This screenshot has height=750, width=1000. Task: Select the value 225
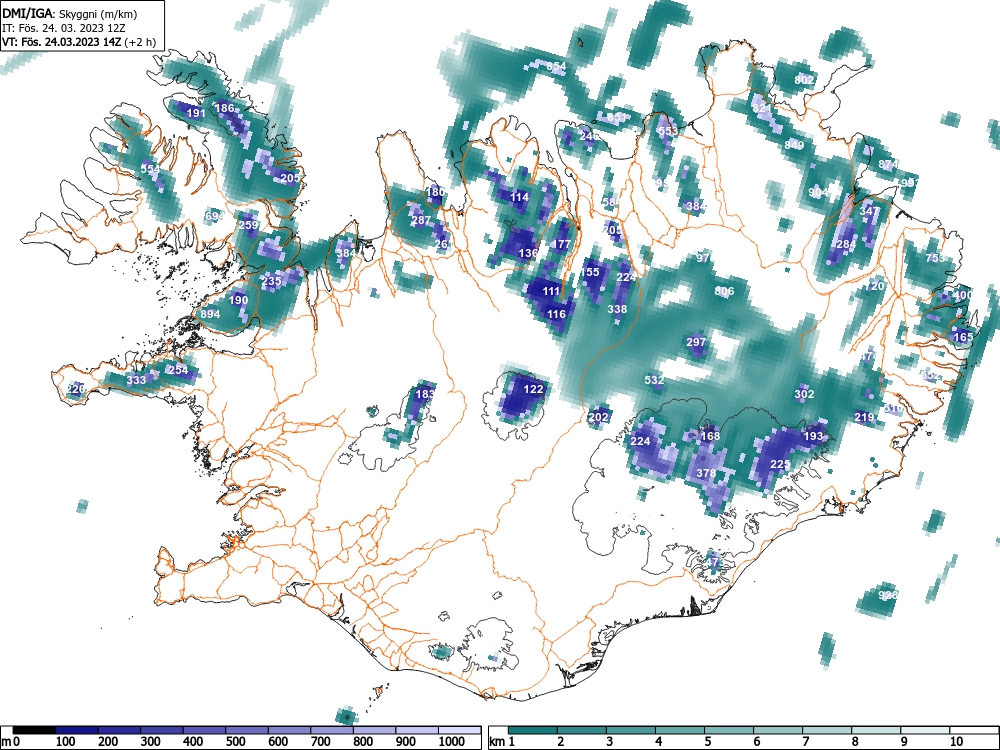tap(781, 464)
